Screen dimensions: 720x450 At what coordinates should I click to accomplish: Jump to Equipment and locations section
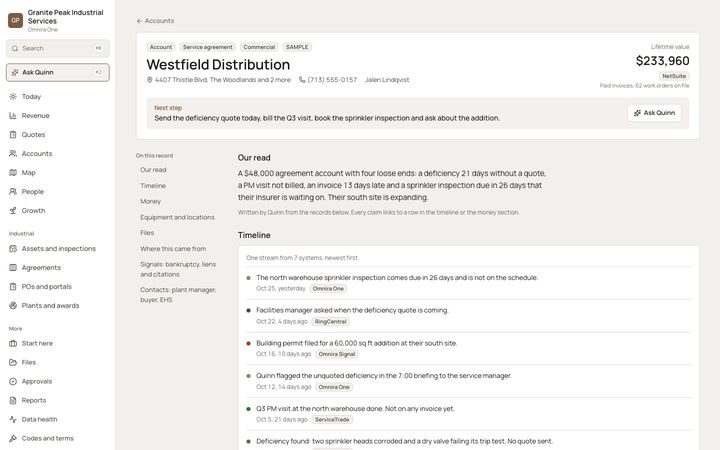click(177, 217)
